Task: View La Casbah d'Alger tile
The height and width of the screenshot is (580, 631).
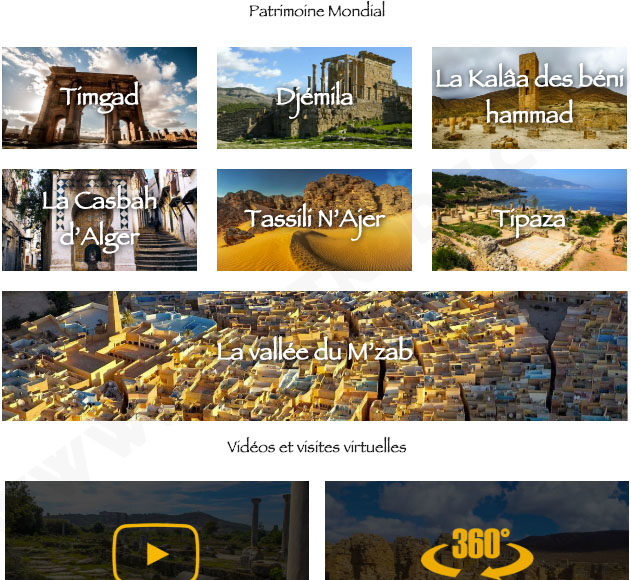Action: point(99,220)
